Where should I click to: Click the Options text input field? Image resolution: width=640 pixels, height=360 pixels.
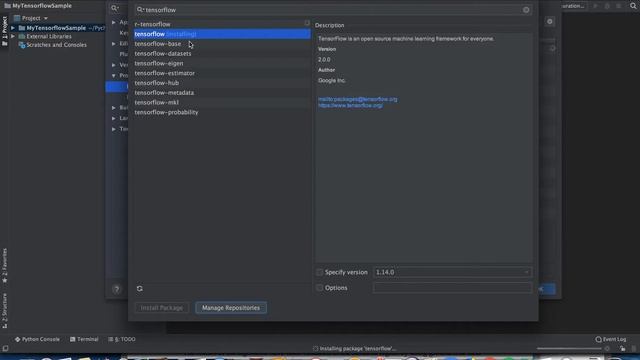(452, 288)
